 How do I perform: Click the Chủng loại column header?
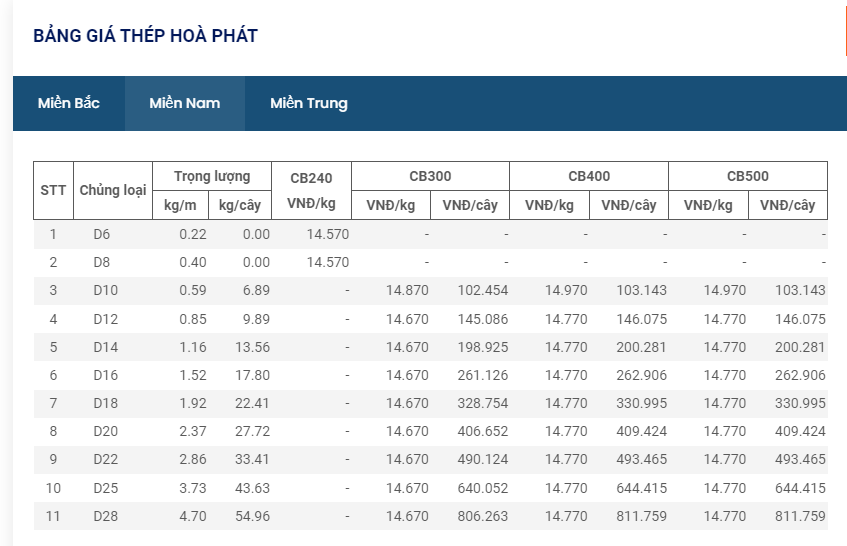(113, 190)
